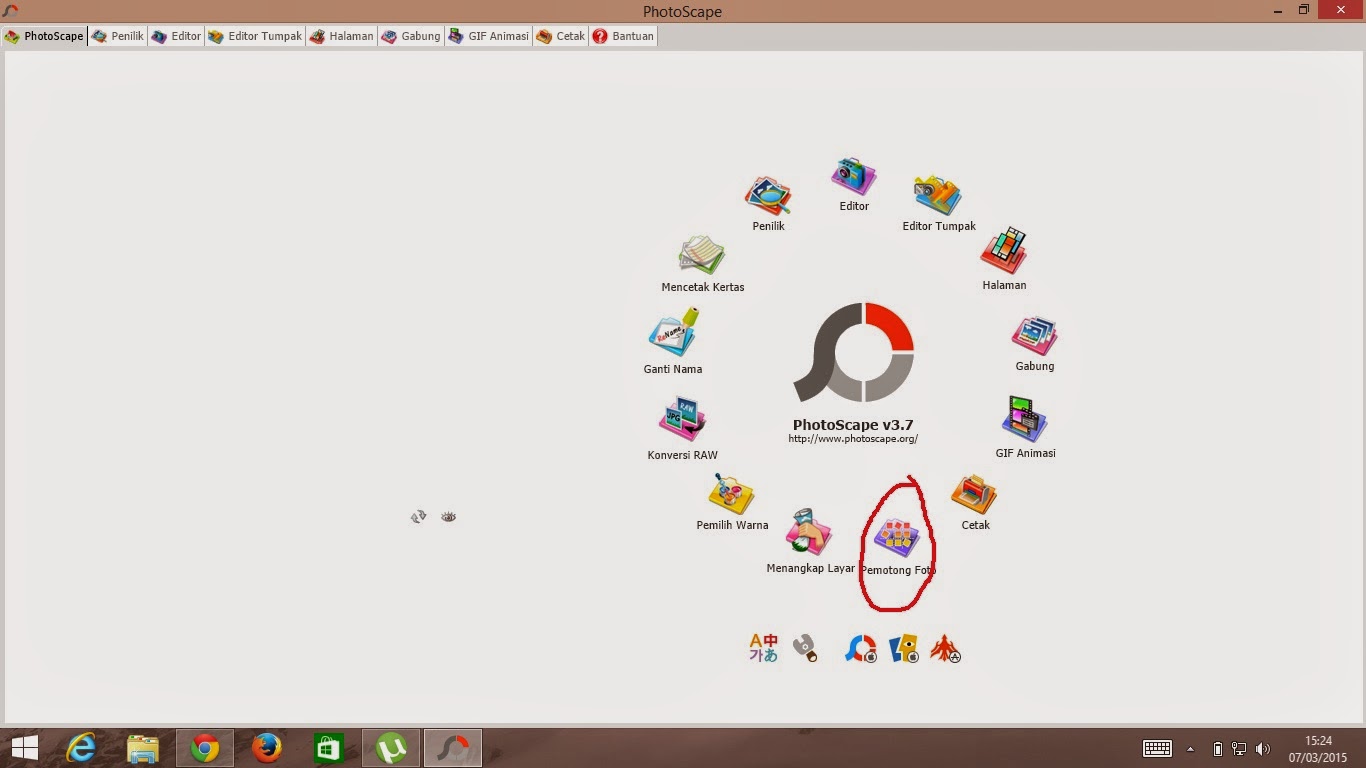Open the photoscape.org website link
Viewport: 1366px width, 768px height.
click(x=853, y=439)
